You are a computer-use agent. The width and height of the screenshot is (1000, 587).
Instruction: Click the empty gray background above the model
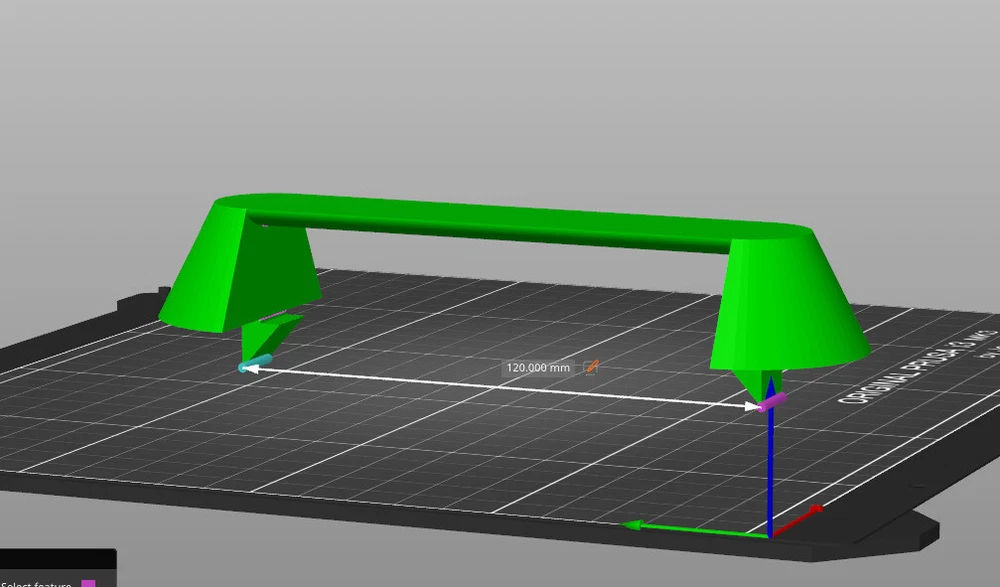tap(500, 90)
